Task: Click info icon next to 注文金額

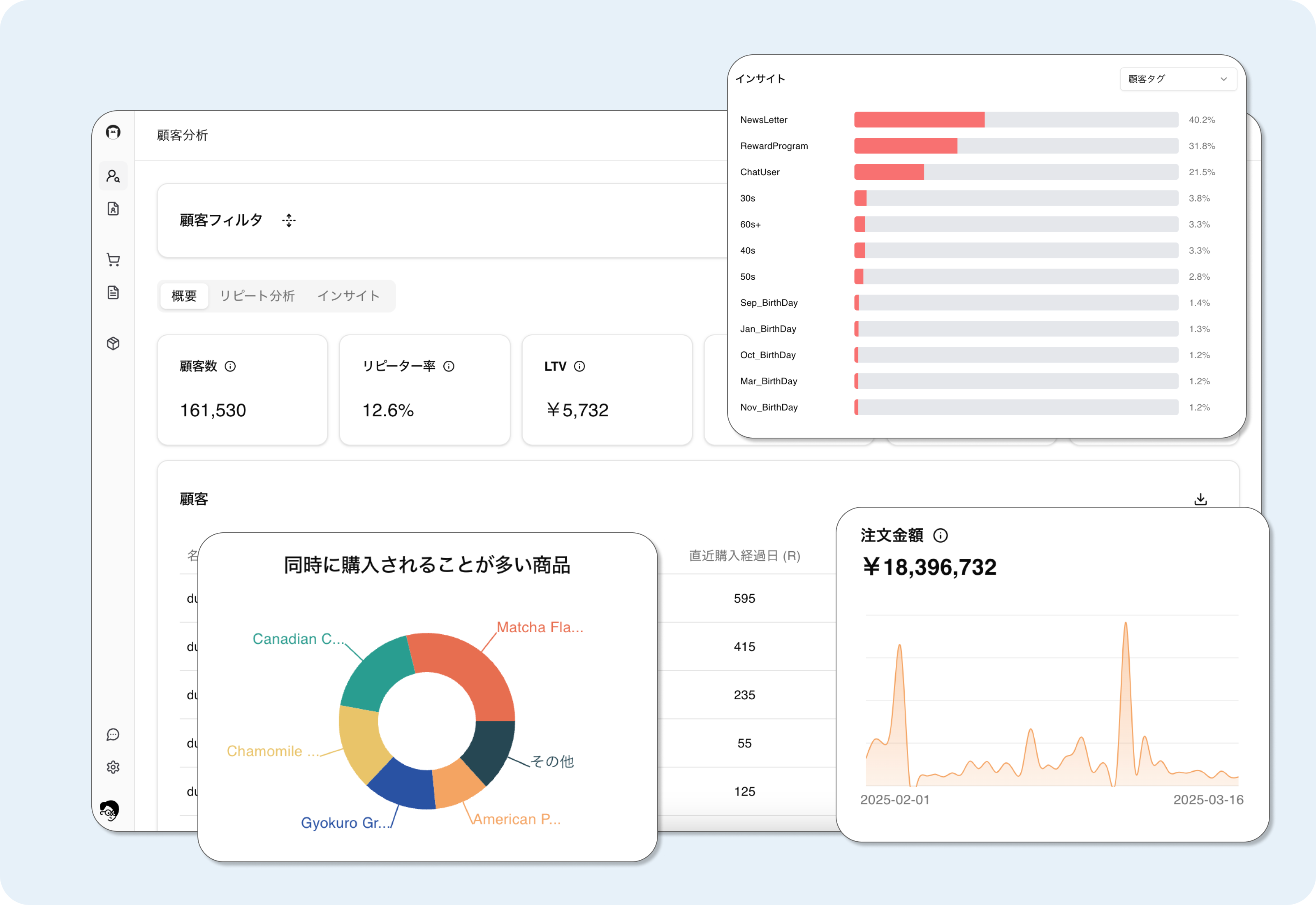Action: point(940,535)
